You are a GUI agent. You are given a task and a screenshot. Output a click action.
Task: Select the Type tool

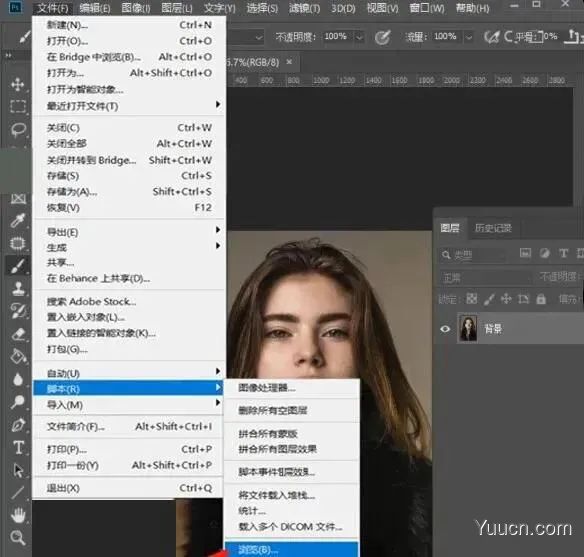[18, 448]
